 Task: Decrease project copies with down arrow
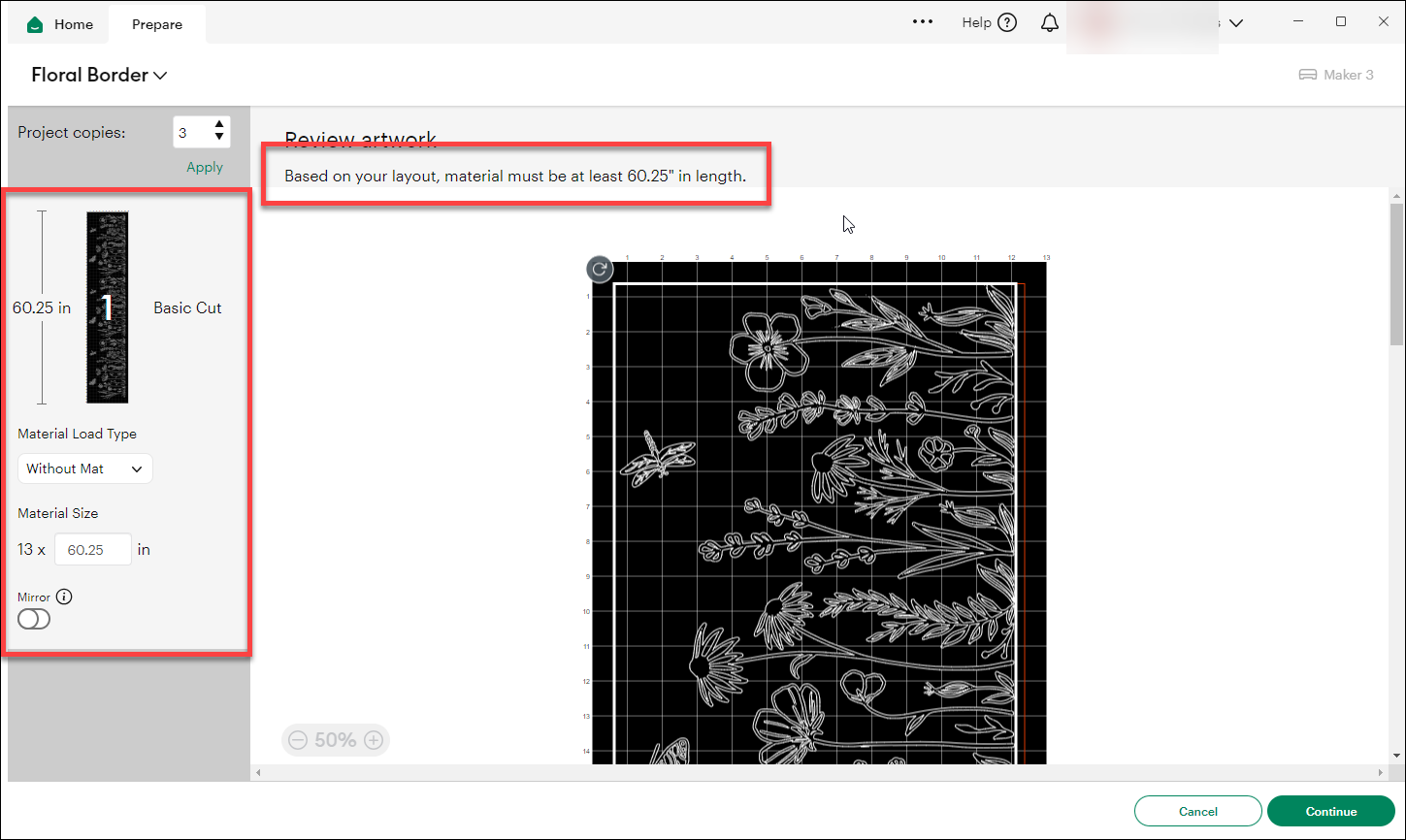pos(220,138)
